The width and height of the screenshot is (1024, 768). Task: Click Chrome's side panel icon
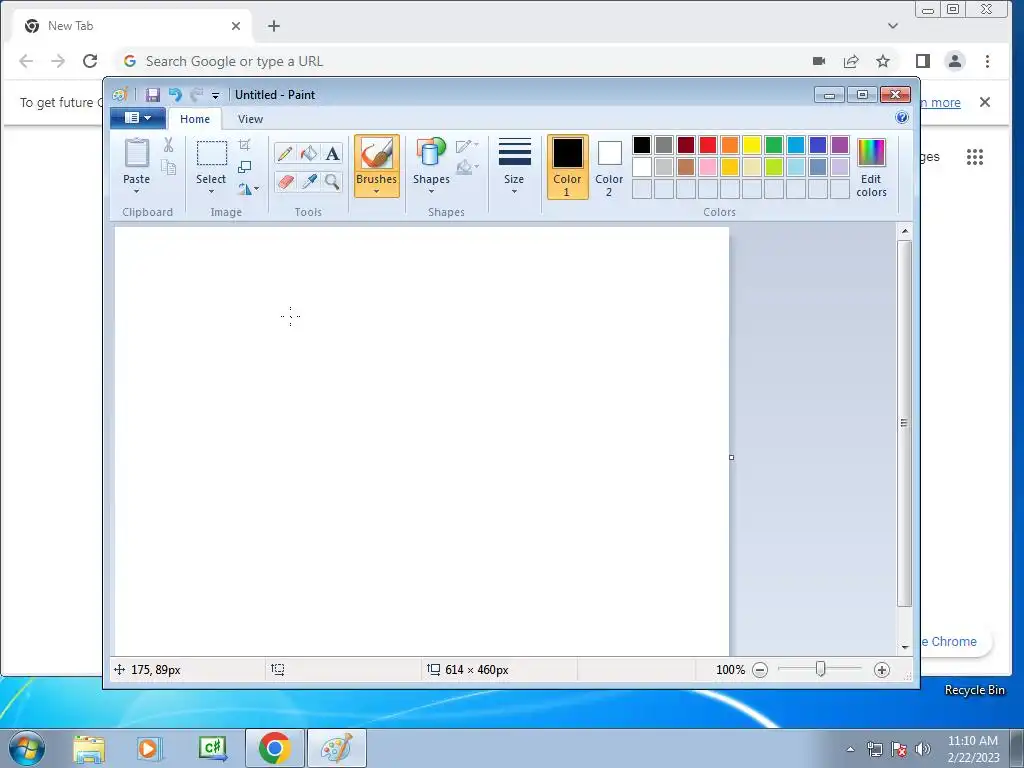click(x=923, y=61)
